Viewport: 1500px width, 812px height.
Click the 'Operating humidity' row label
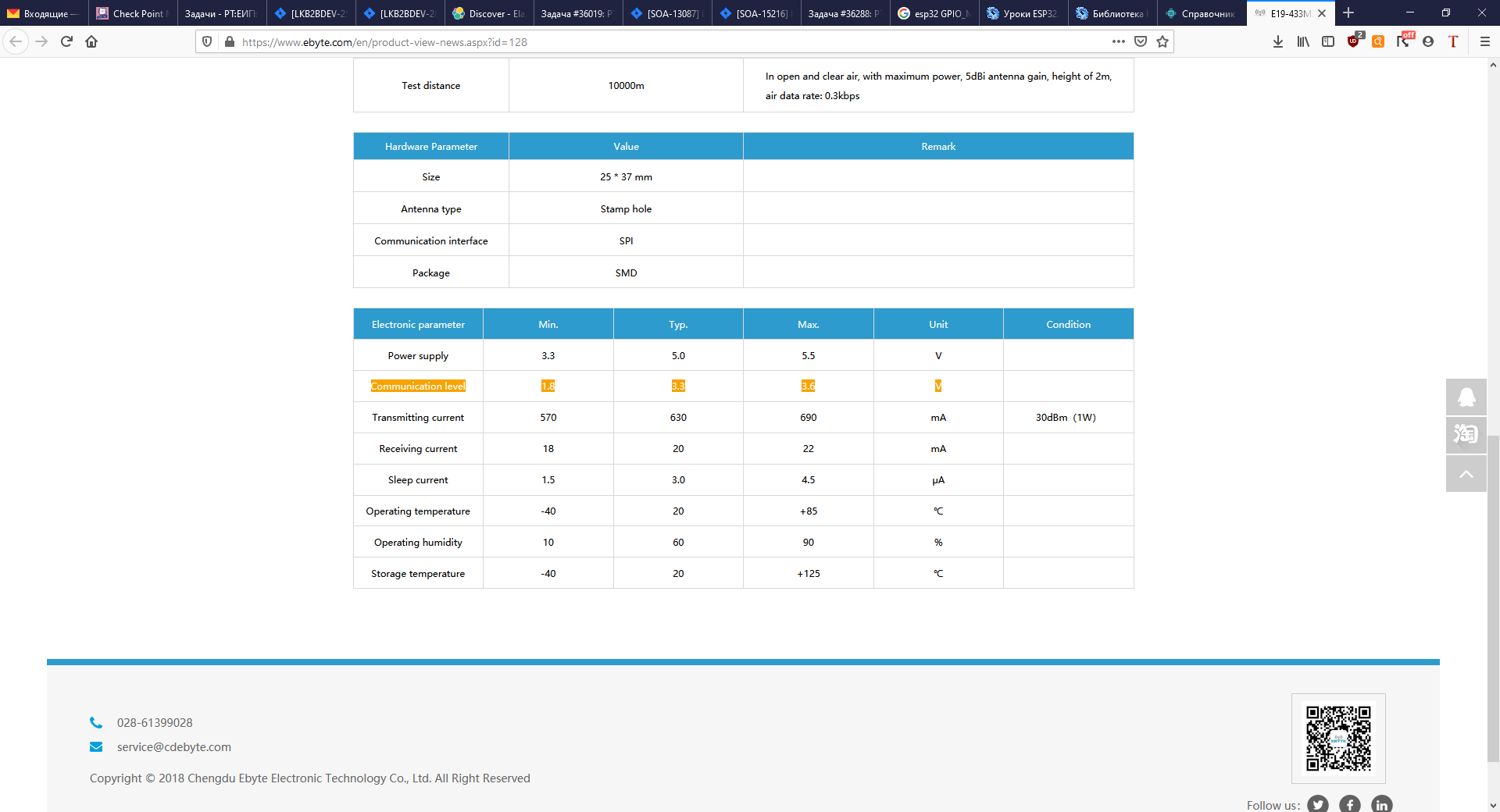(418, 543)
